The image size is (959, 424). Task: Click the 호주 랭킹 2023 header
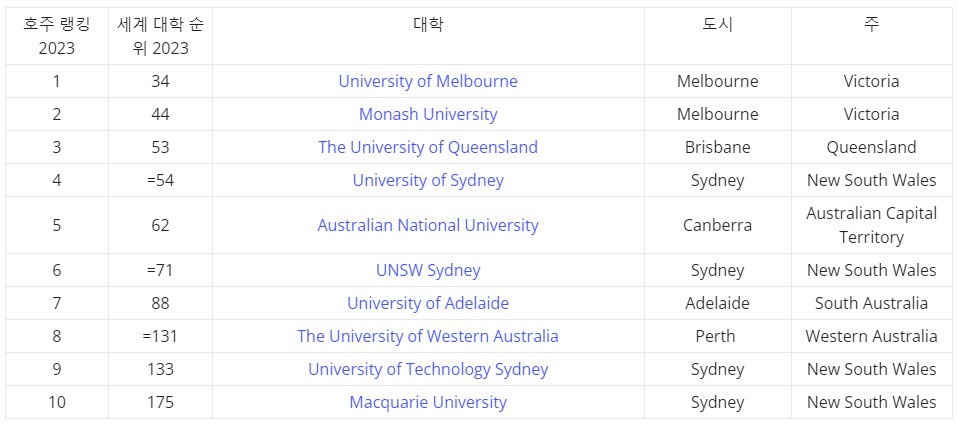[x=57, y=36]
